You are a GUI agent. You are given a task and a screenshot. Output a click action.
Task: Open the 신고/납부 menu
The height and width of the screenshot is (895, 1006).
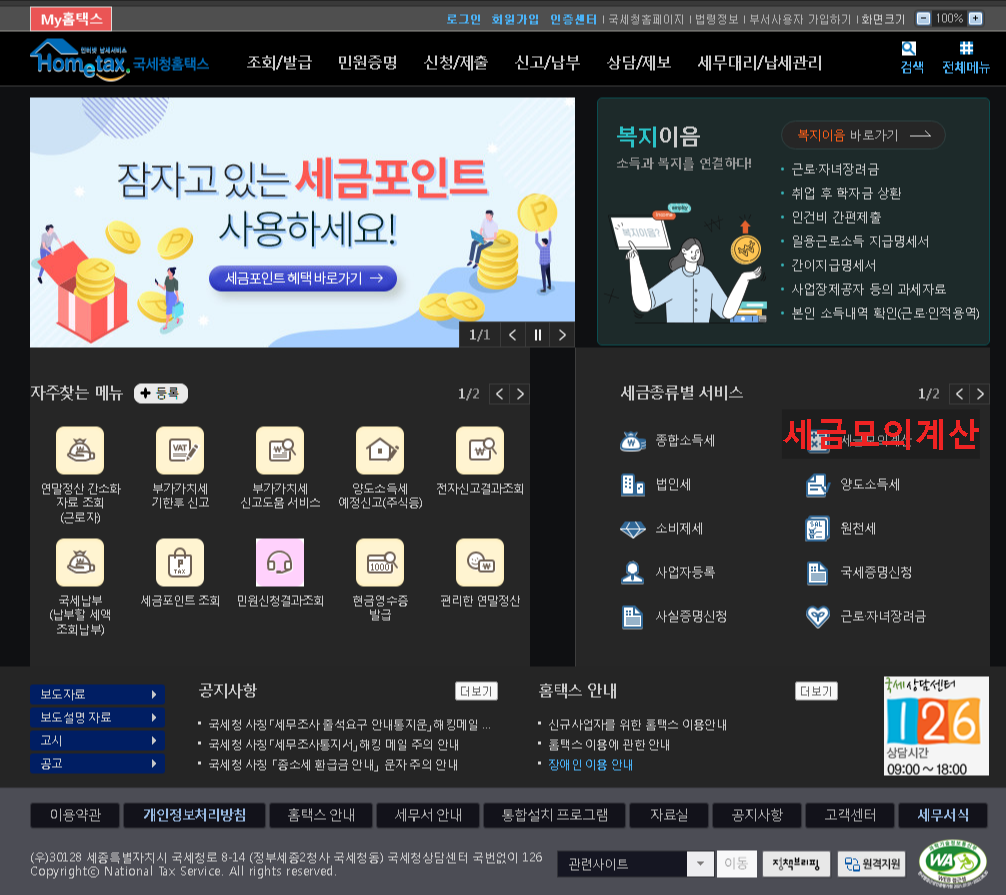(x=547, y=63)
